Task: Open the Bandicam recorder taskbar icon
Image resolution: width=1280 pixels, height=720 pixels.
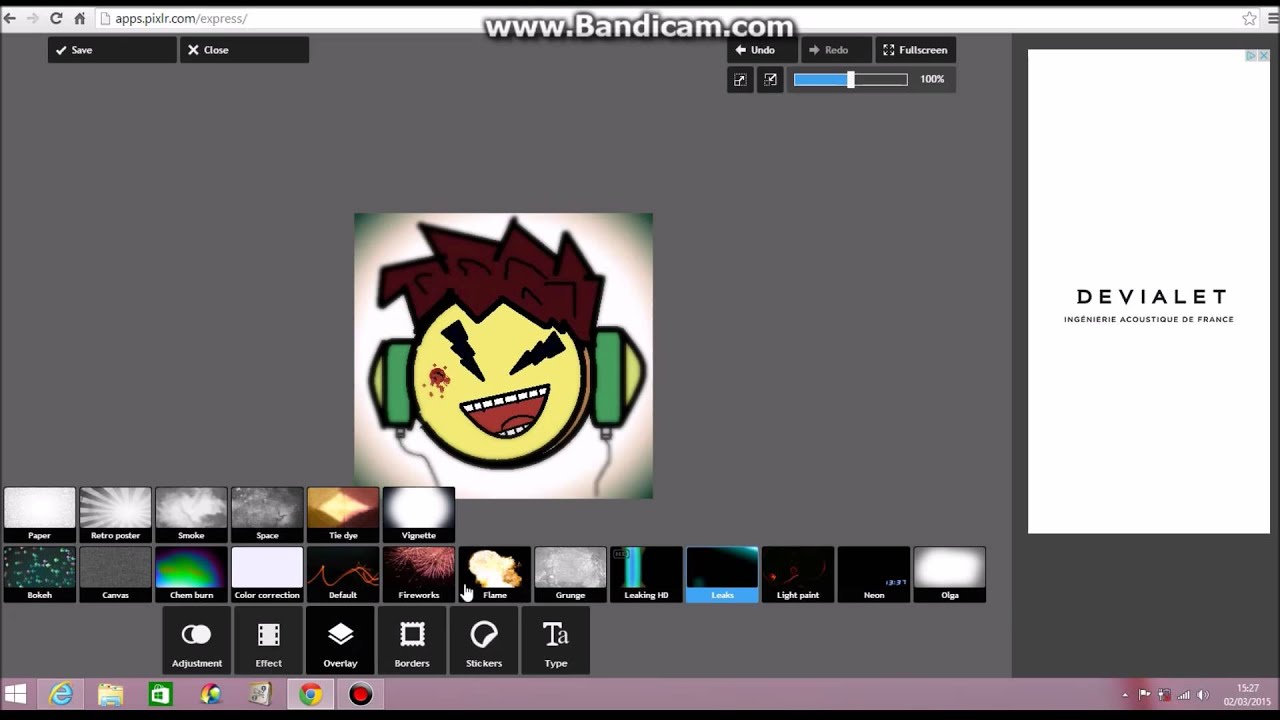Action: pos(361,694)
